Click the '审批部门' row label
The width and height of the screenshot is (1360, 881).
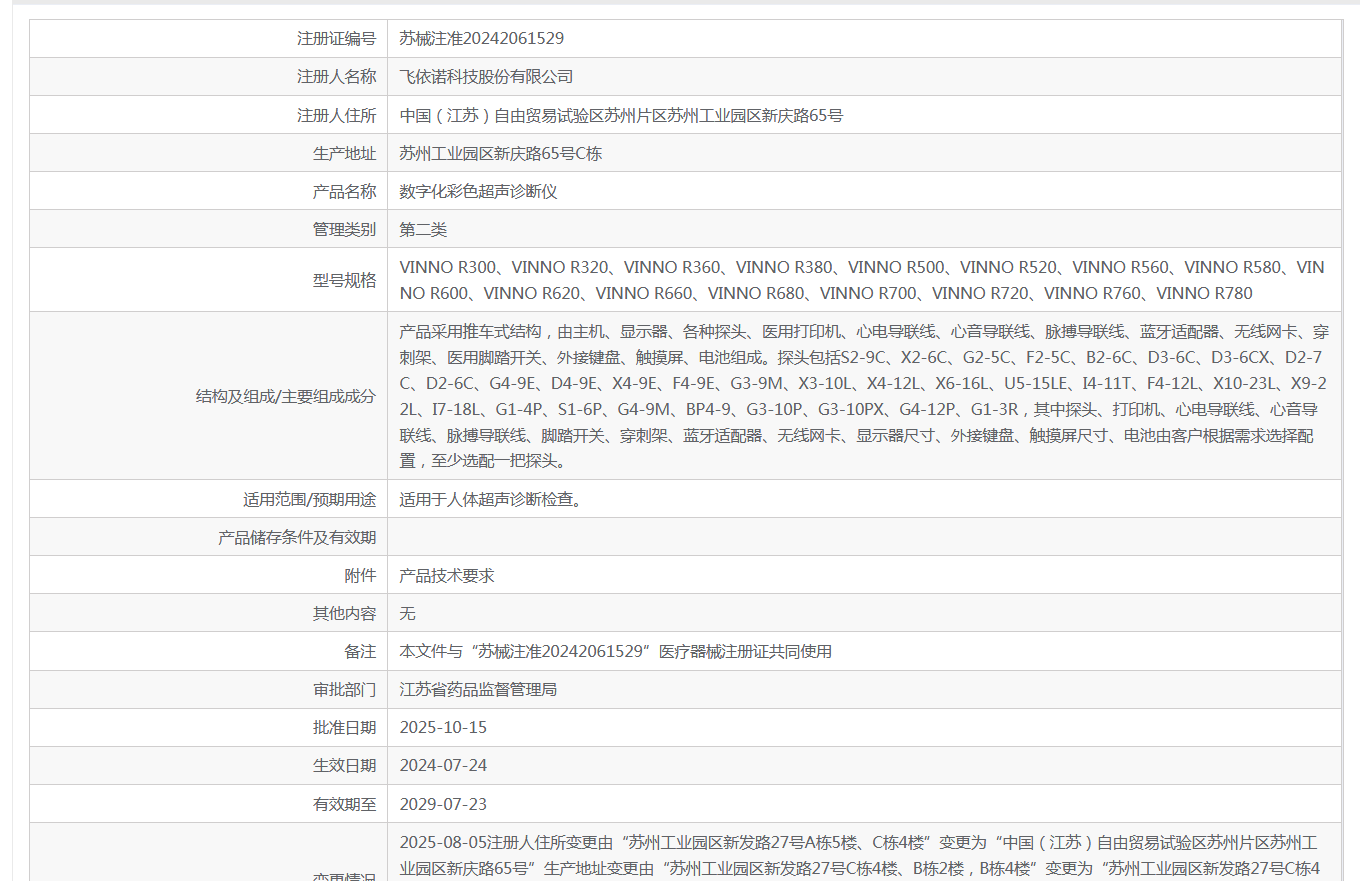[x=344, y=689]
